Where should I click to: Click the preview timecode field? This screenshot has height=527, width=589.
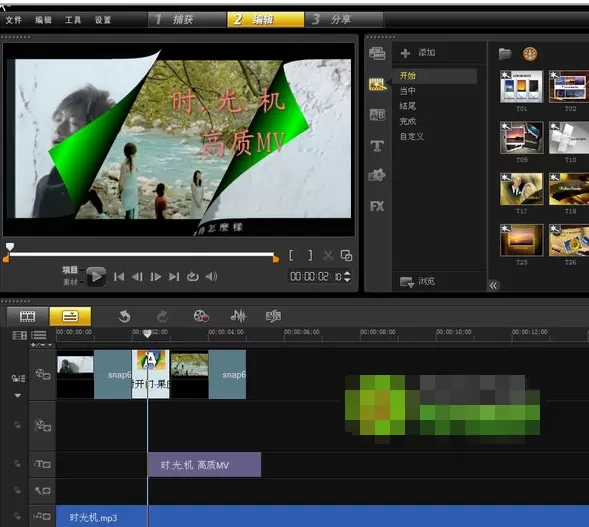pos(316,277)
